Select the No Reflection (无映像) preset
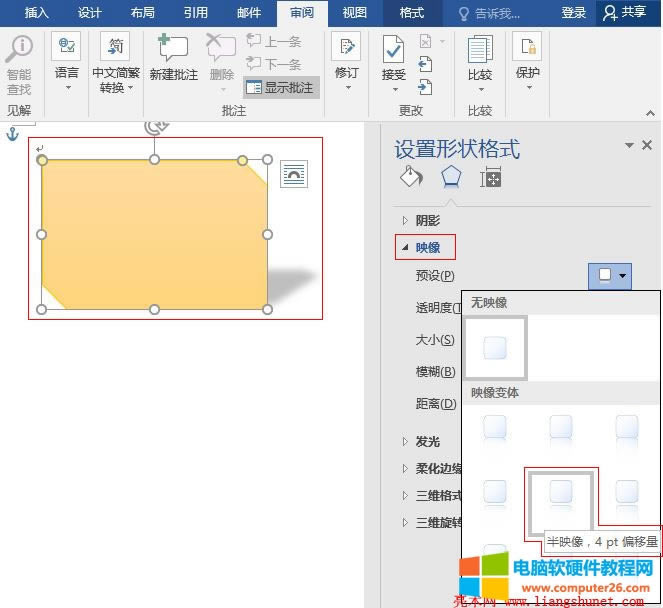The image size is (663, 608). tap(496, 348)
